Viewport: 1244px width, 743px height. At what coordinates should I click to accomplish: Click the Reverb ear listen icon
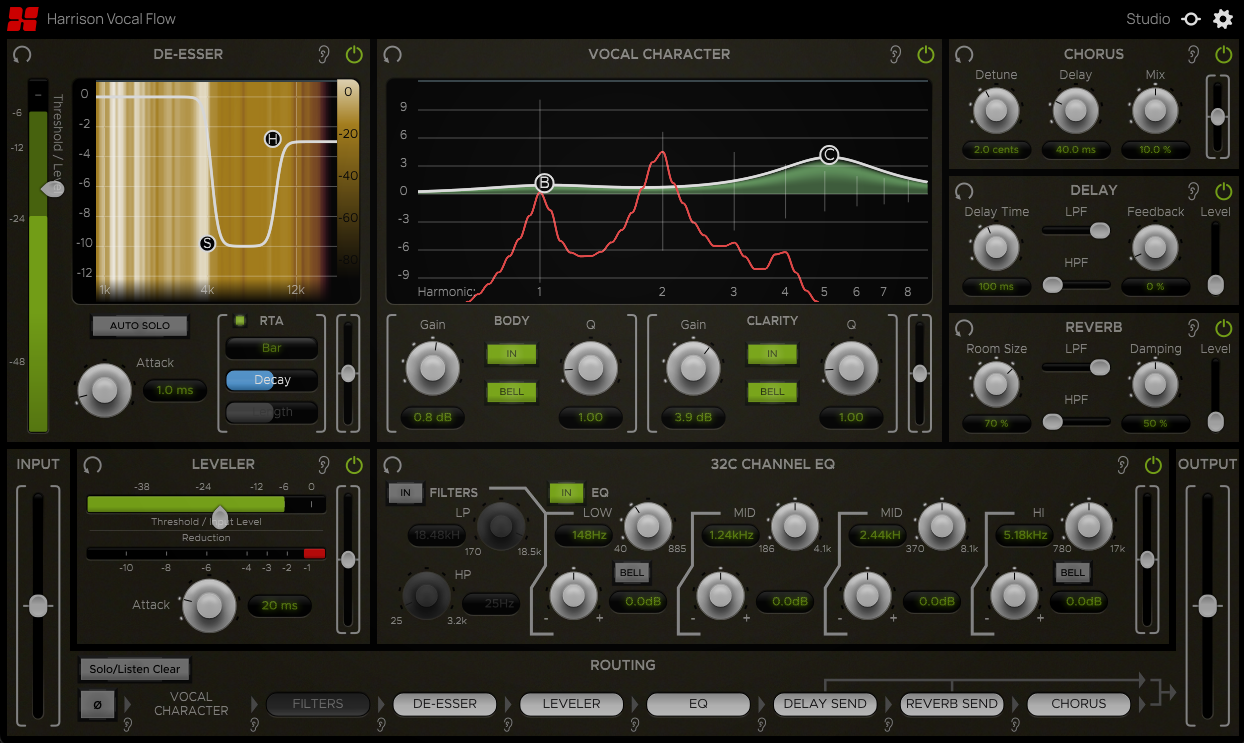click(x=1193, y=328)
